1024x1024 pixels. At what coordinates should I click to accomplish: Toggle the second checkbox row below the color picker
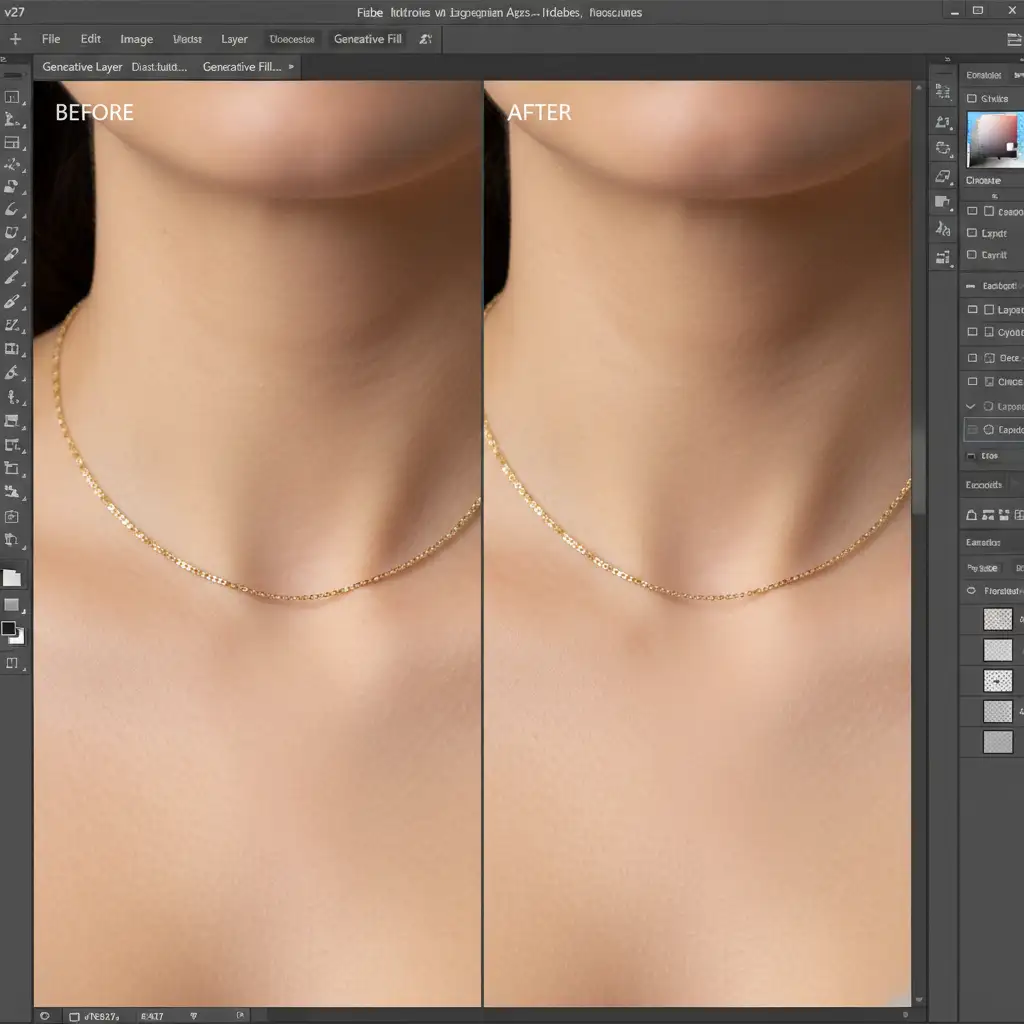tap(971, 233)
